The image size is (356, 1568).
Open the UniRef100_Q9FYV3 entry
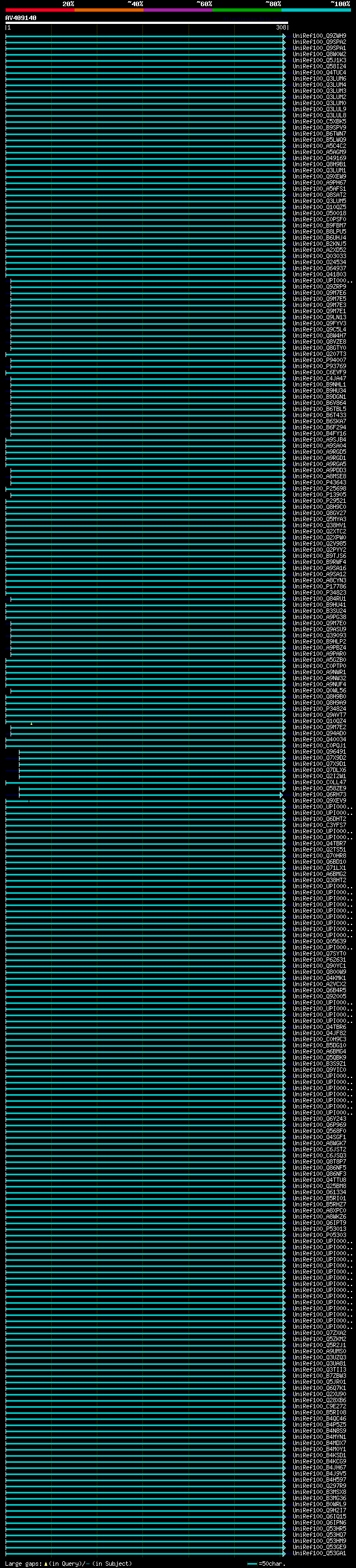(319, 323)
